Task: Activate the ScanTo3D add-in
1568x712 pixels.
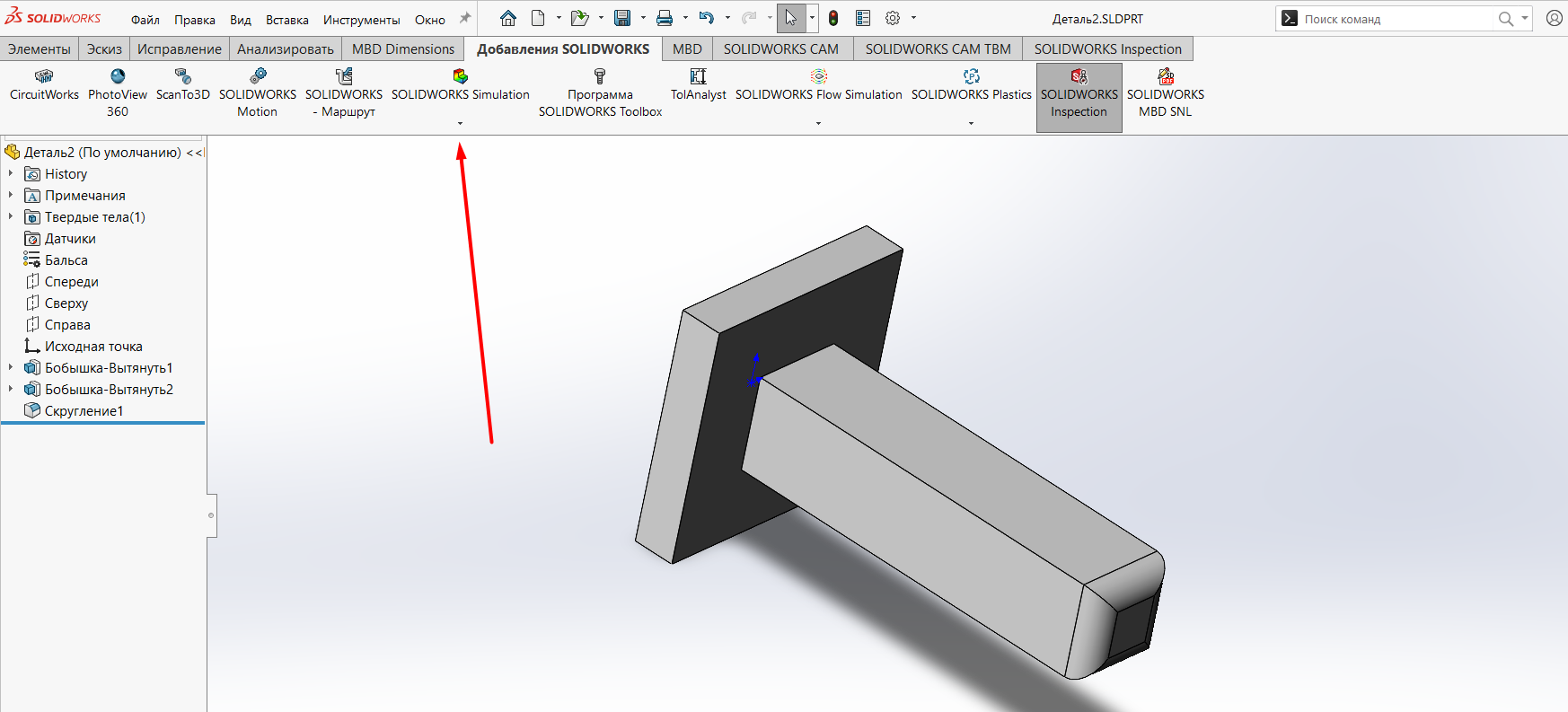Action: coord(183,85)
